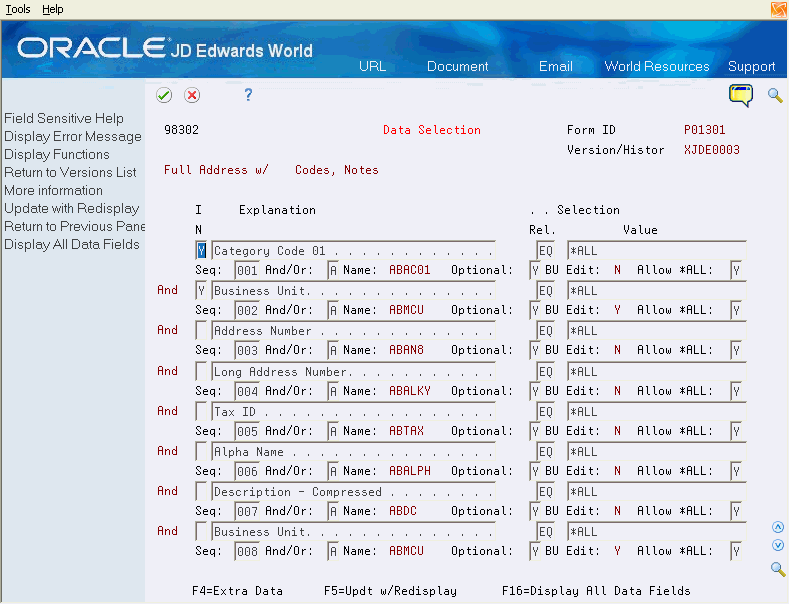The width and height of the screenshot is (789, 604).
Task: Click Optional field for ABTAX row
Action: [535, 431]
